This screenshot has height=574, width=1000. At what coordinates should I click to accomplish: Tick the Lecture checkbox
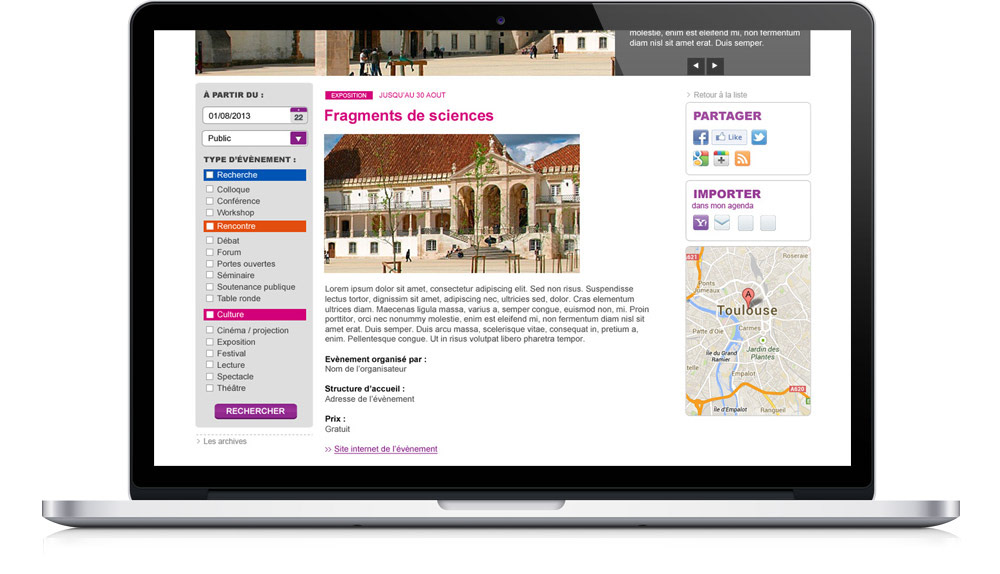(x=209, y=365)
